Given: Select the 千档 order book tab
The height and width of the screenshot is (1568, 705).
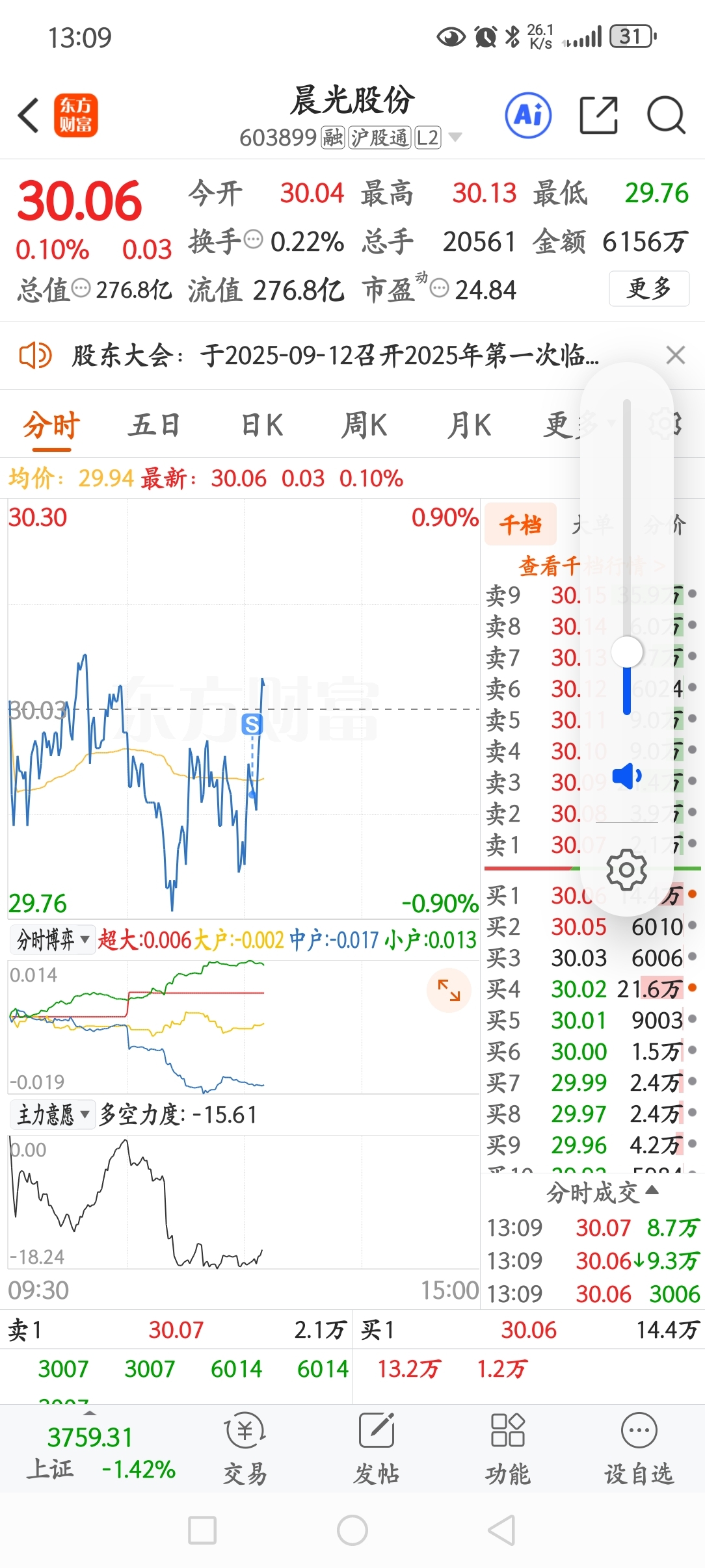Looking at the screenshot, I should click(x=520, y=524).
